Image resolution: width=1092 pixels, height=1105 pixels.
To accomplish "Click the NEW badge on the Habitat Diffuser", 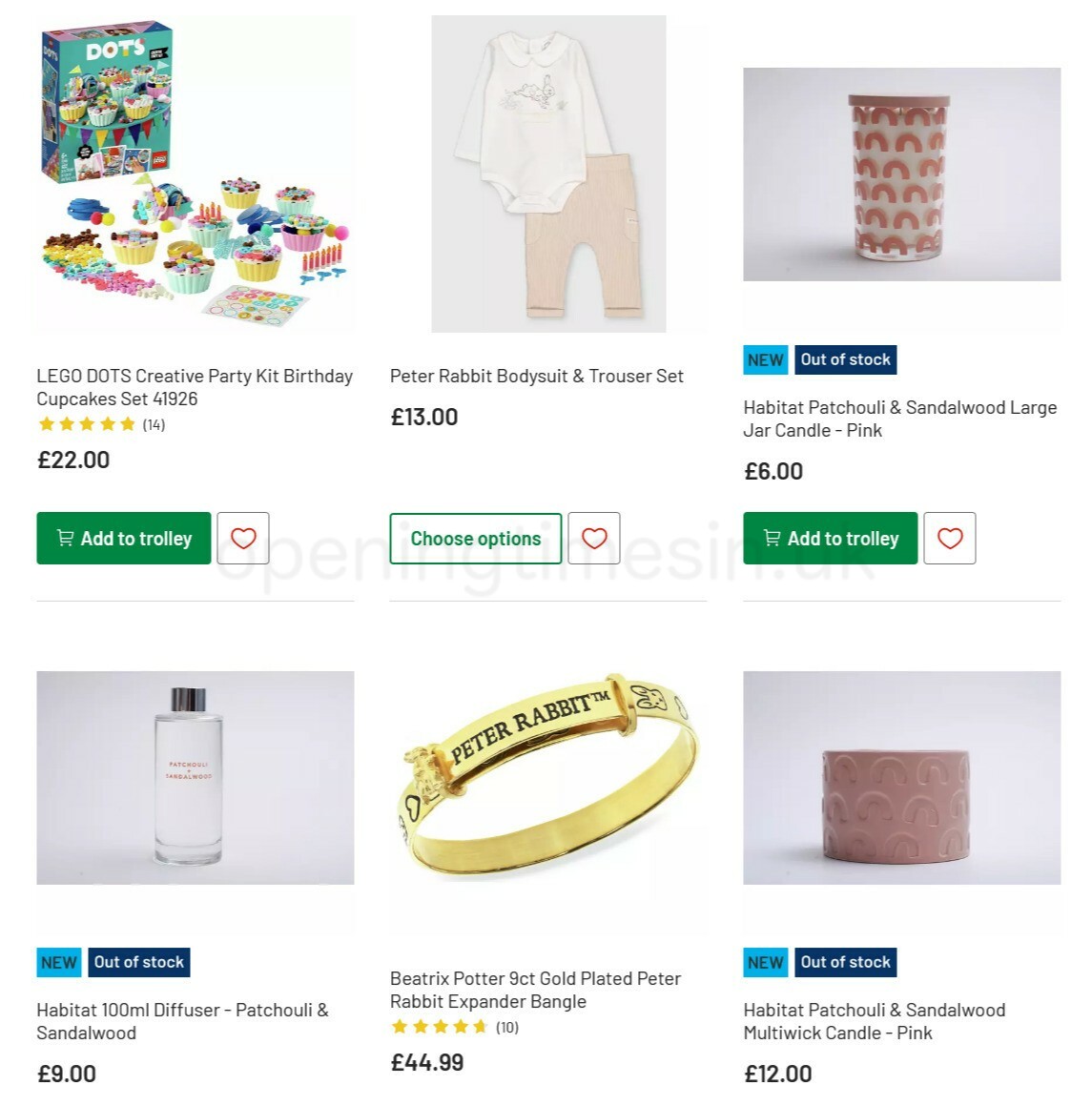I will [x=58, y=962].
